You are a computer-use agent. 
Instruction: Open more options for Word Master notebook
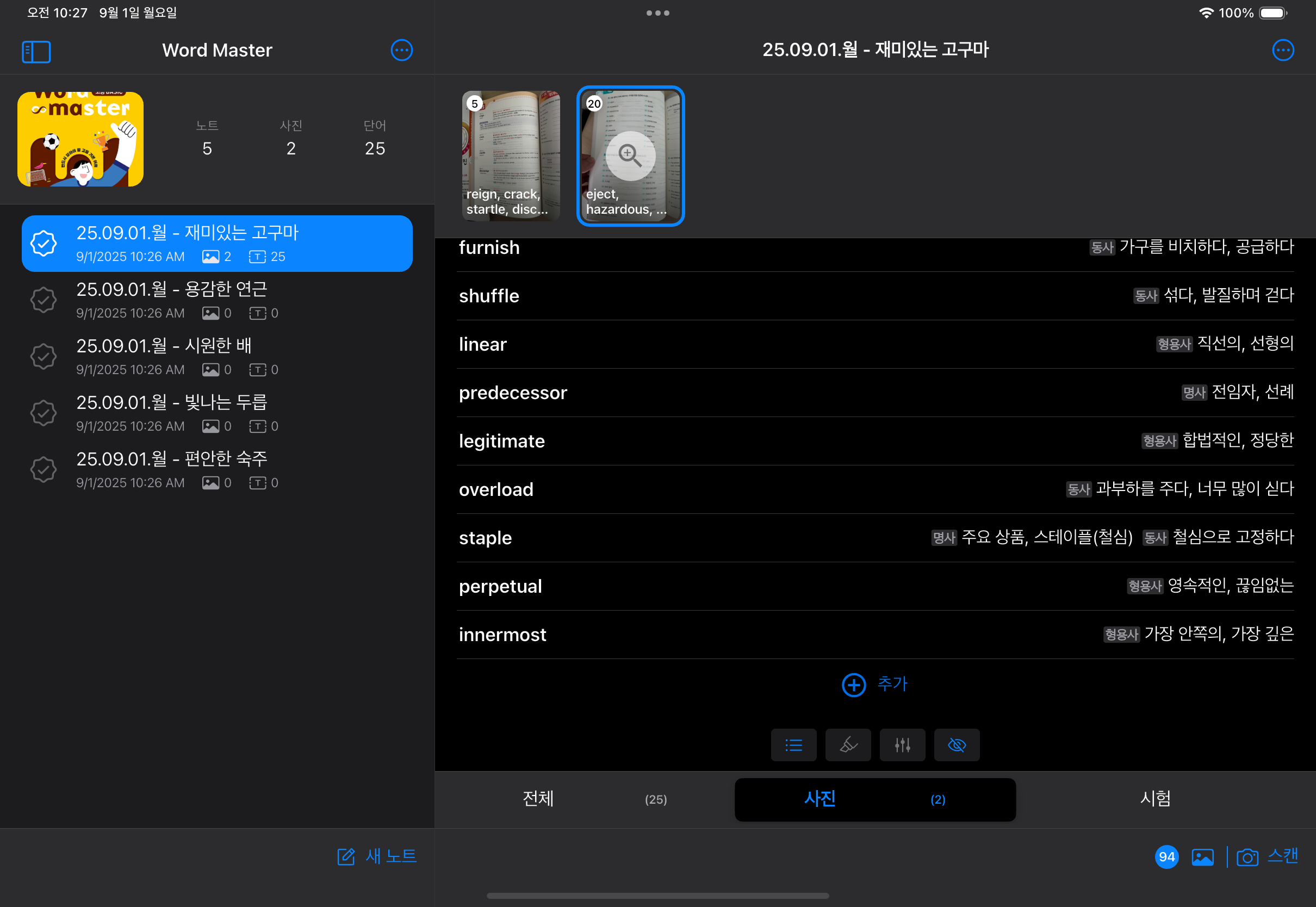(402, 50)
